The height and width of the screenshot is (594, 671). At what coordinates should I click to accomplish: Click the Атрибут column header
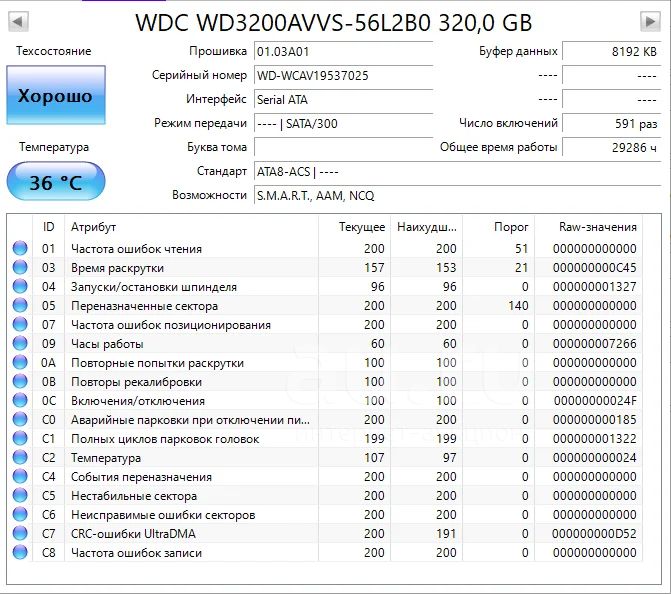click(191, 227)
